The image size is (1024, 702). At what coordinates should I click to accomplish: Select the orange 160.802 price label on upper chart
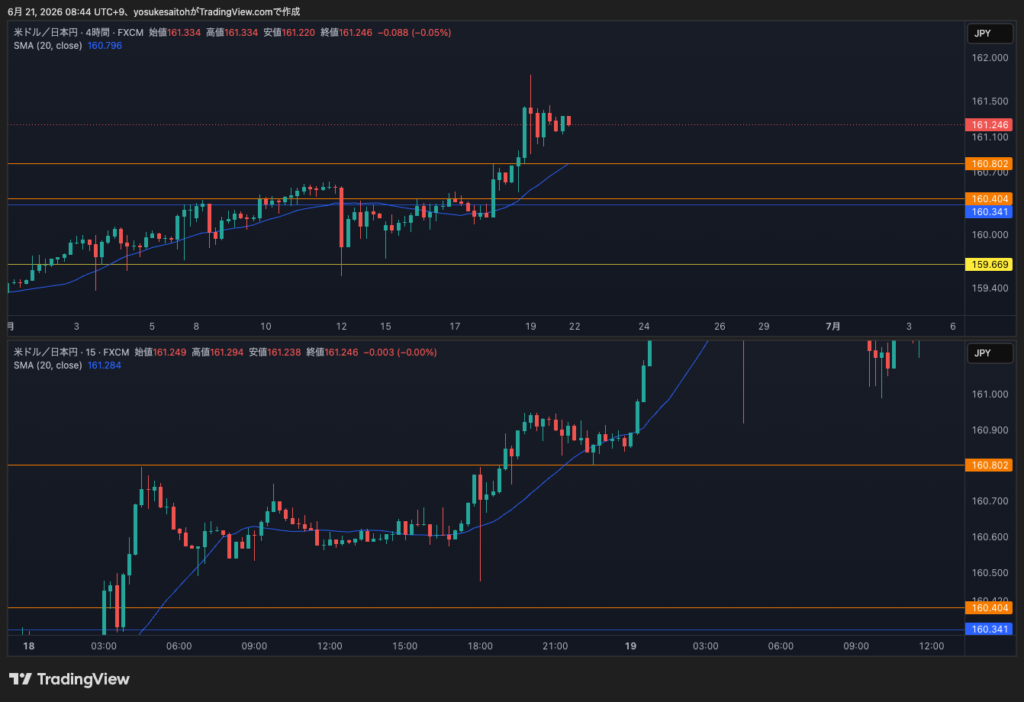coord(989,164)
